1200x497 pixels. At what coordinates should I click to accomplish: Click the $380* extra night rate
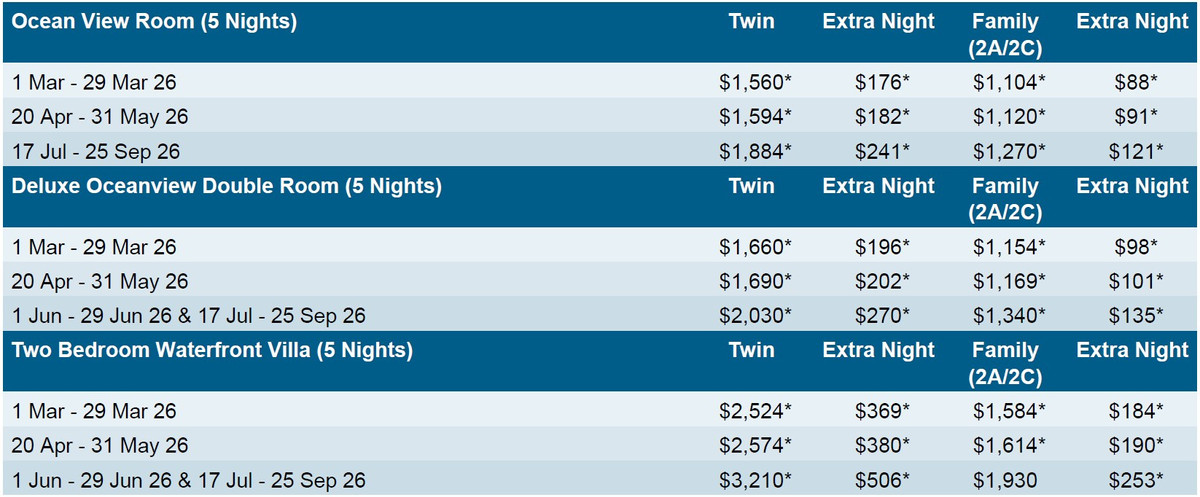pyautogui.click(x=881, y=446)
